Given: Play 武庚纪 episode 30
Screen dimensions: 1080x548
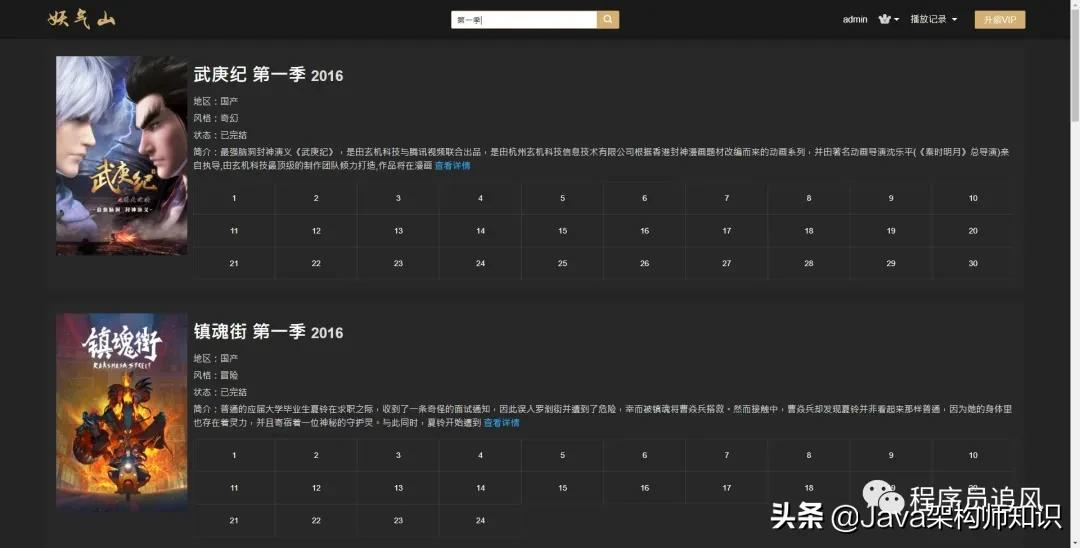Looking at the screenshot, I should click(973, 263).
